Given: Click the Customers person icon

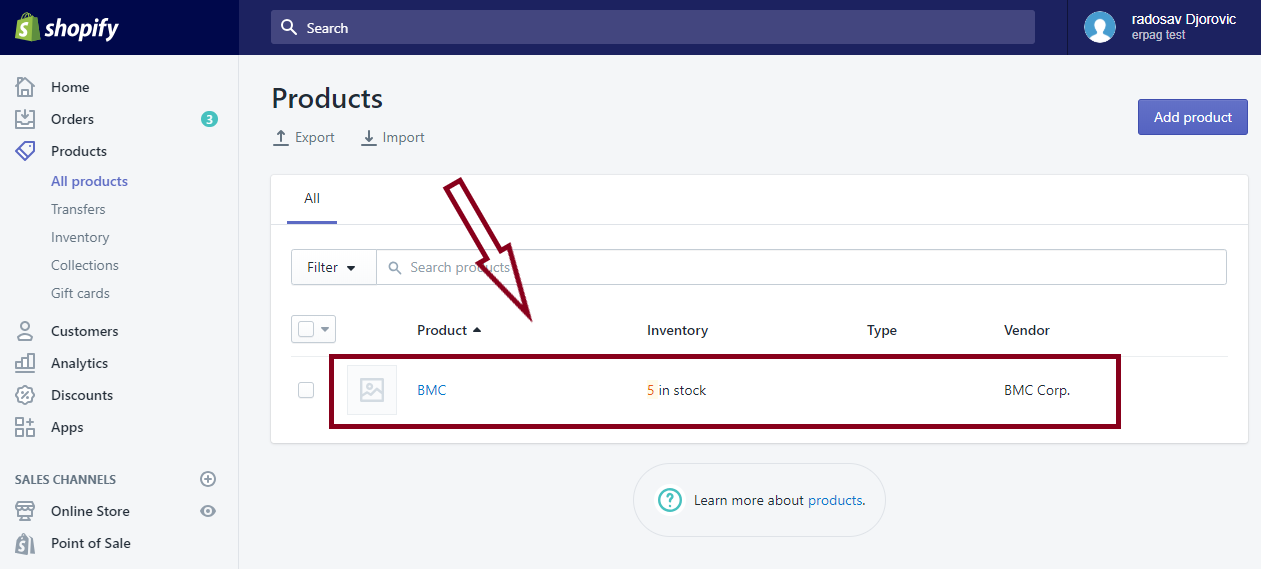Looking at the screenshot, I should 25,331.
